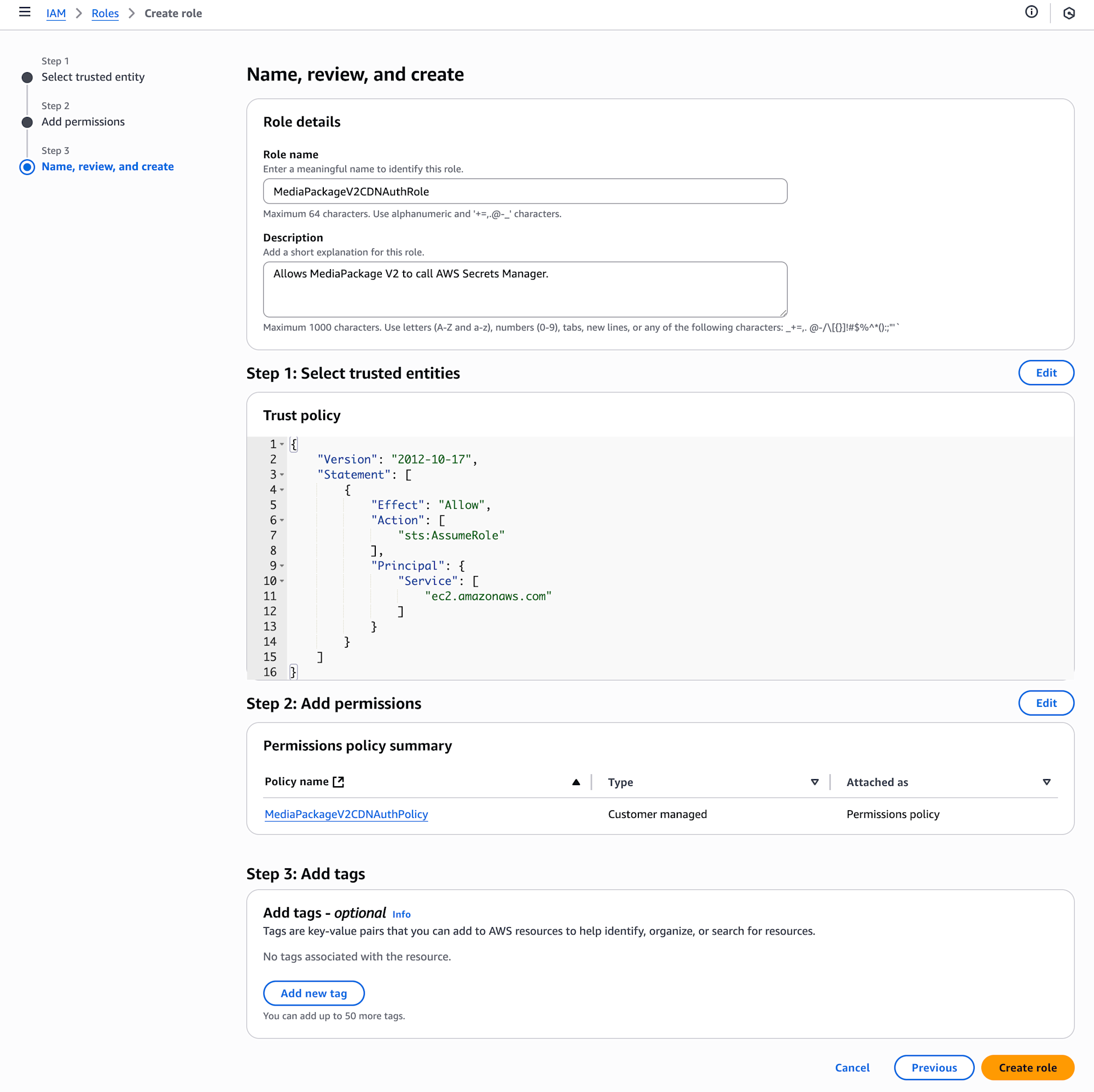
Task: Go to Step 2 Add permissions
Action: pos(83,122)
